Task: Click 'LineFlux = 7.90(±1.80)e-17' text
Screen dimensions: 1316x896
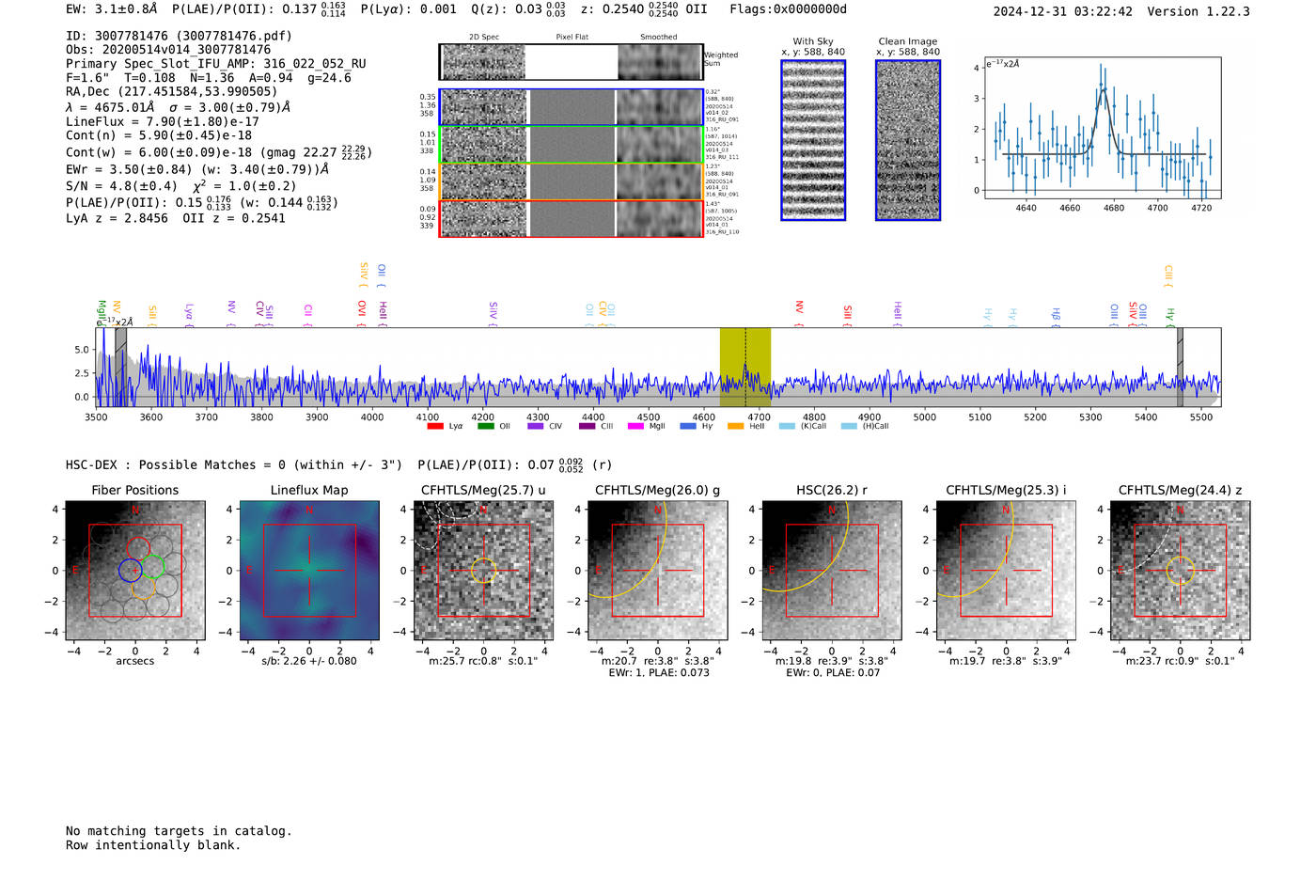Action: coord(162,121)
